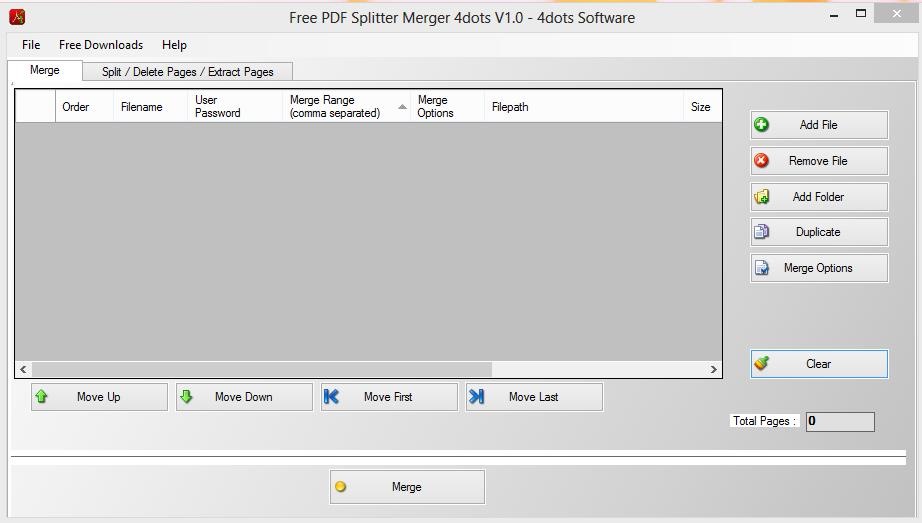Click the green plus Add File icon
922x523 pixels.
pyautogui.click(x=761, y=125)
